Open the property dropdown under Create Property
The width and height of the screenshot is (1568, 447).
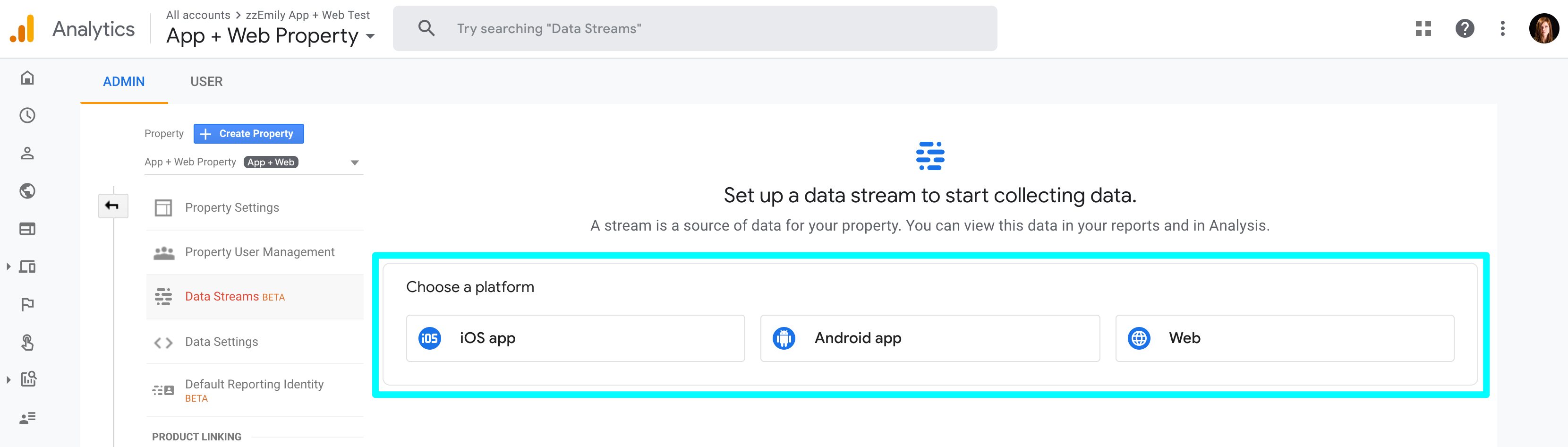(253, 163)
